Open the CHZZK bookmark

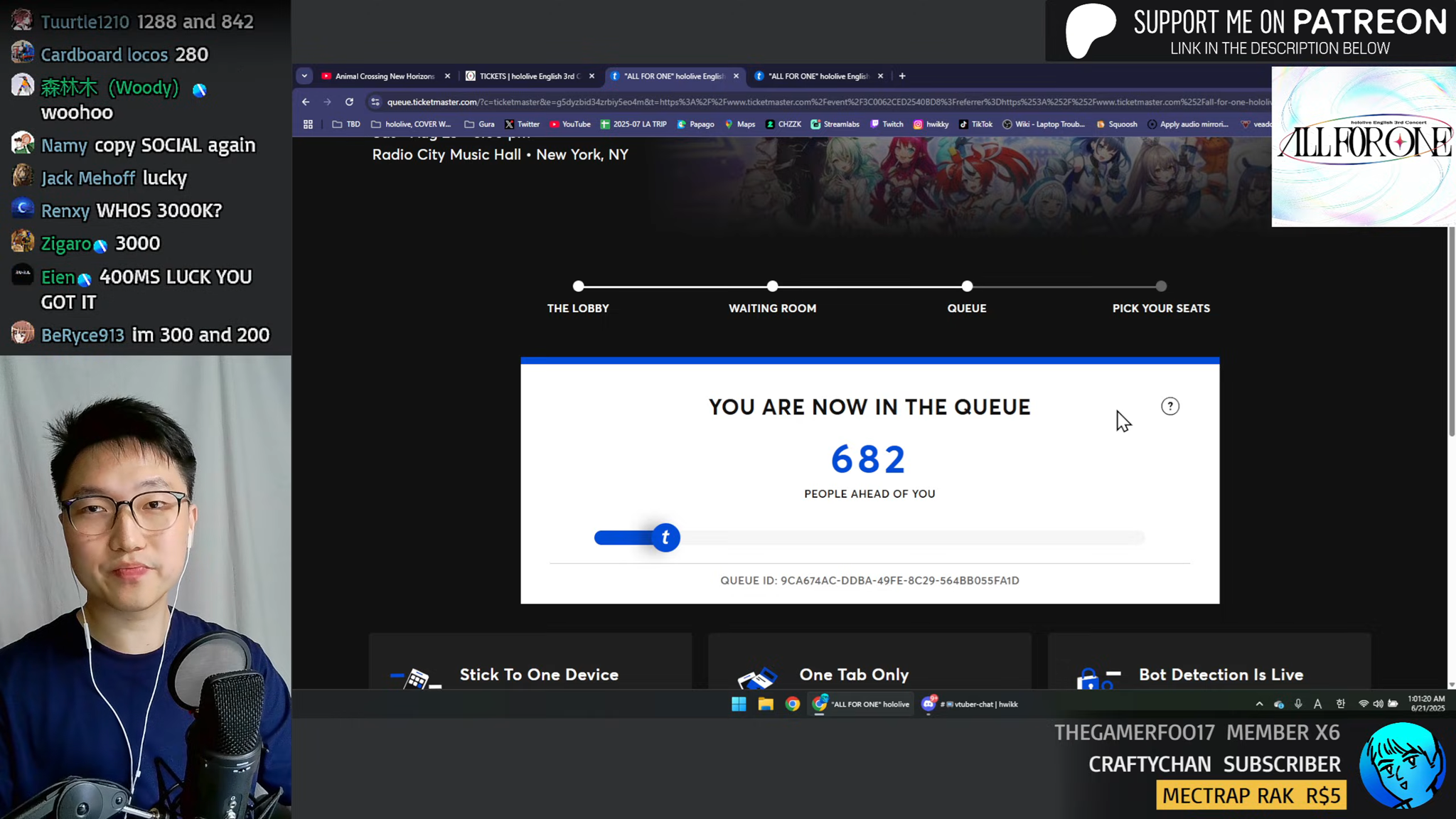[783, 124]
